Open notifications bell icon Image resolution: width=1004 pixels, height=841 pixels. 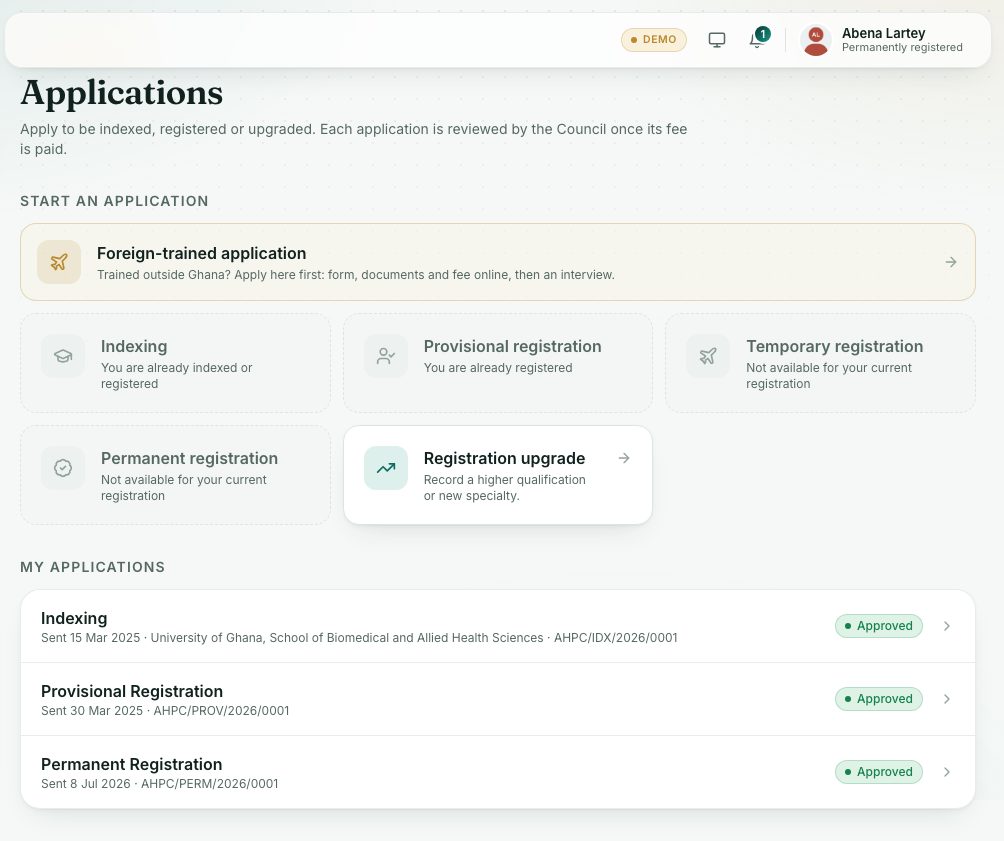758,38
